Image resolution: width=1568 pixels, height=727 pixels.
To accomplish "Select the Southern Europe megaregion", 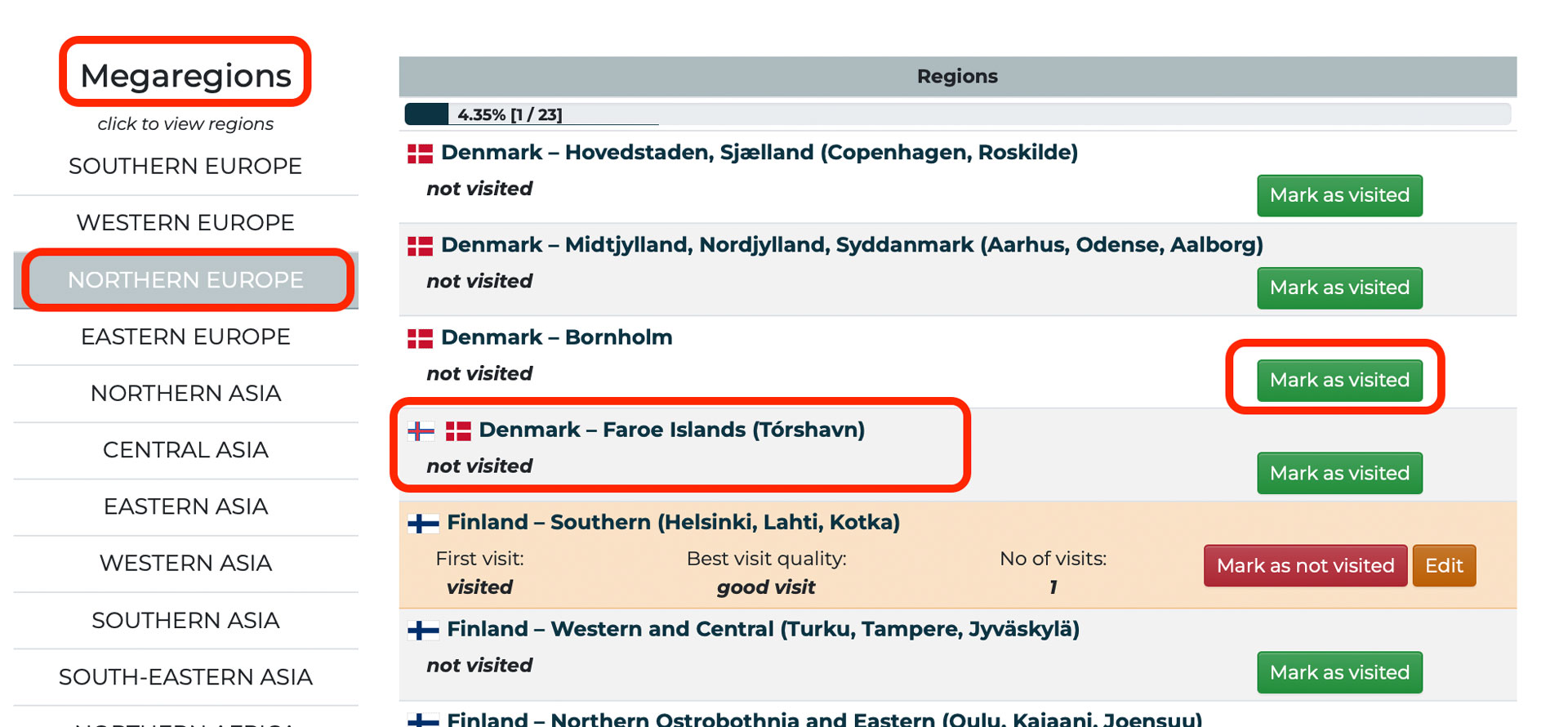I will (185, 167).
